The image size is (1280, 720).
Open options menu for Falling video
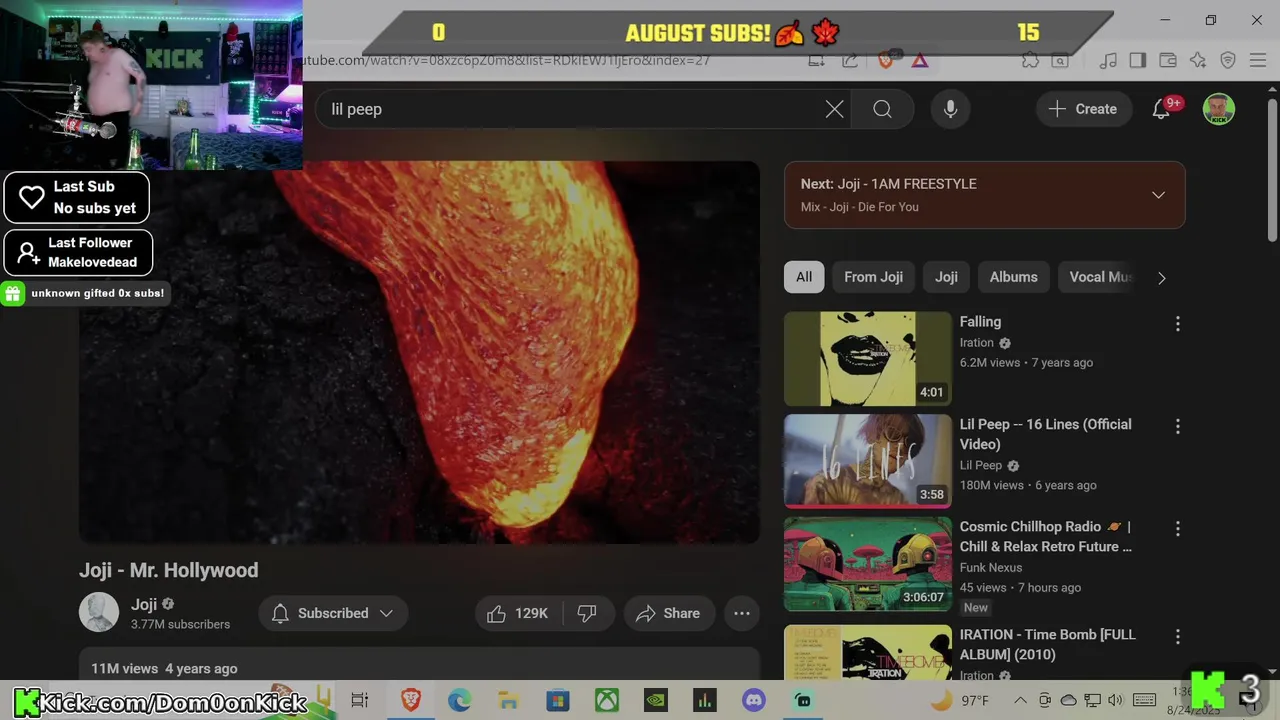click(1177, 324)
